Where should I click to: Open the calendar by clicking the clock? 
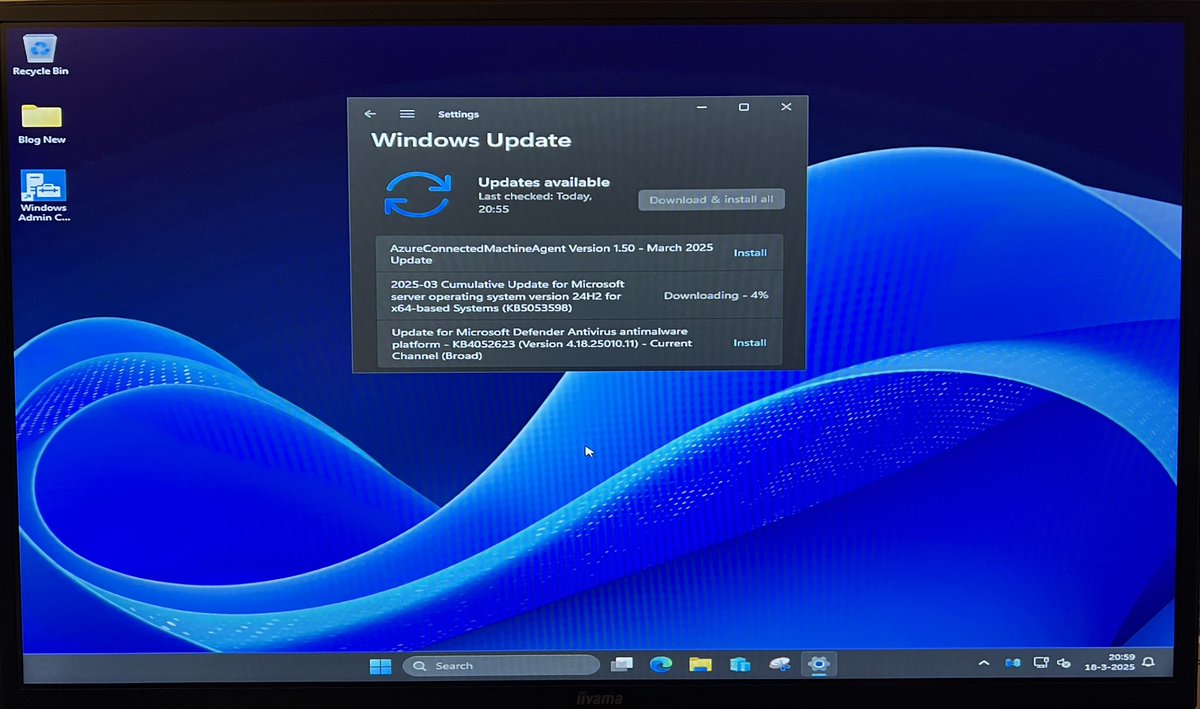coord(1112,663)
